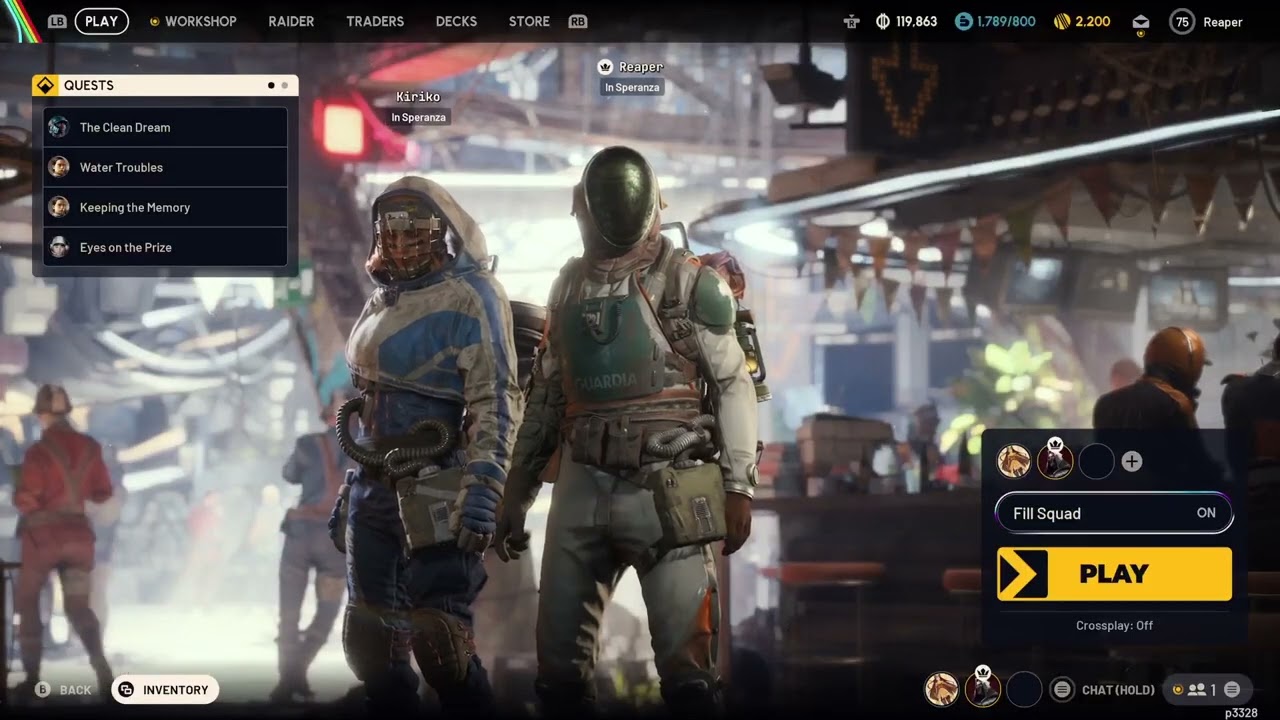Click the Water Troubles quest avatar
Screen dimensions: 1280x720
(59, 167)
